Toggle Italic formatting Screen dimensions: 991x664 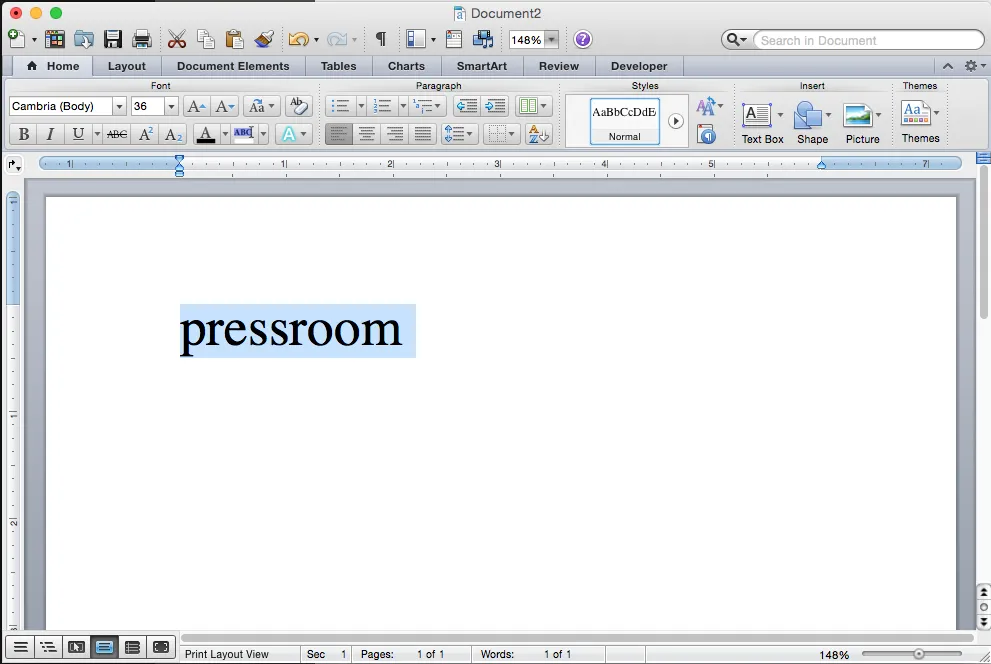coord(50,134)
